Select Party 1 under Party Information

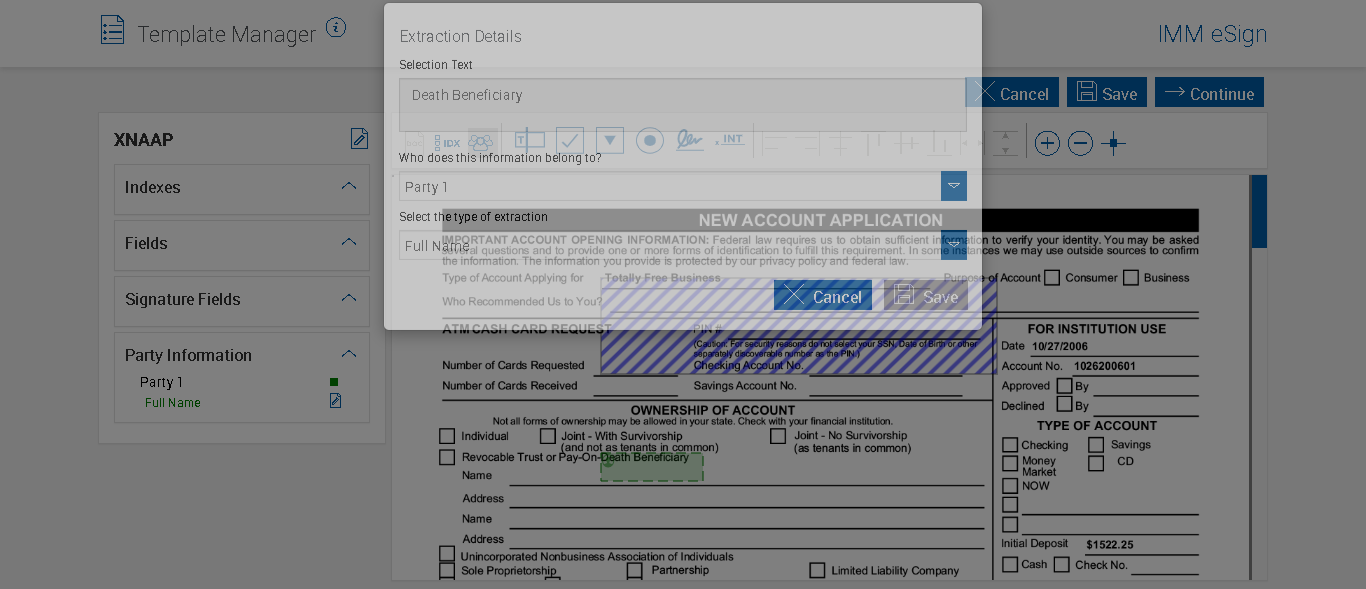(x=161, y=382)
